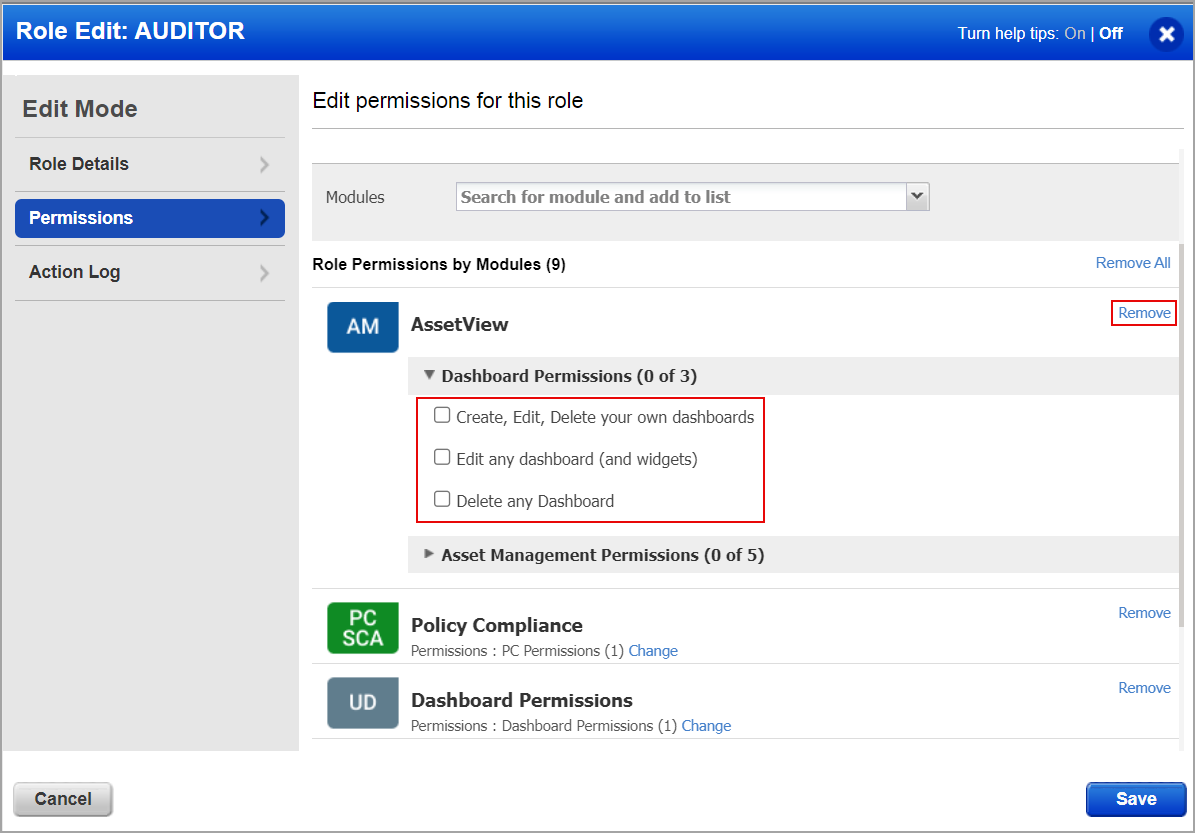Click the 'Modules' field label
The height and width of the screenshot is (833, 1195).
click(355, 197)
